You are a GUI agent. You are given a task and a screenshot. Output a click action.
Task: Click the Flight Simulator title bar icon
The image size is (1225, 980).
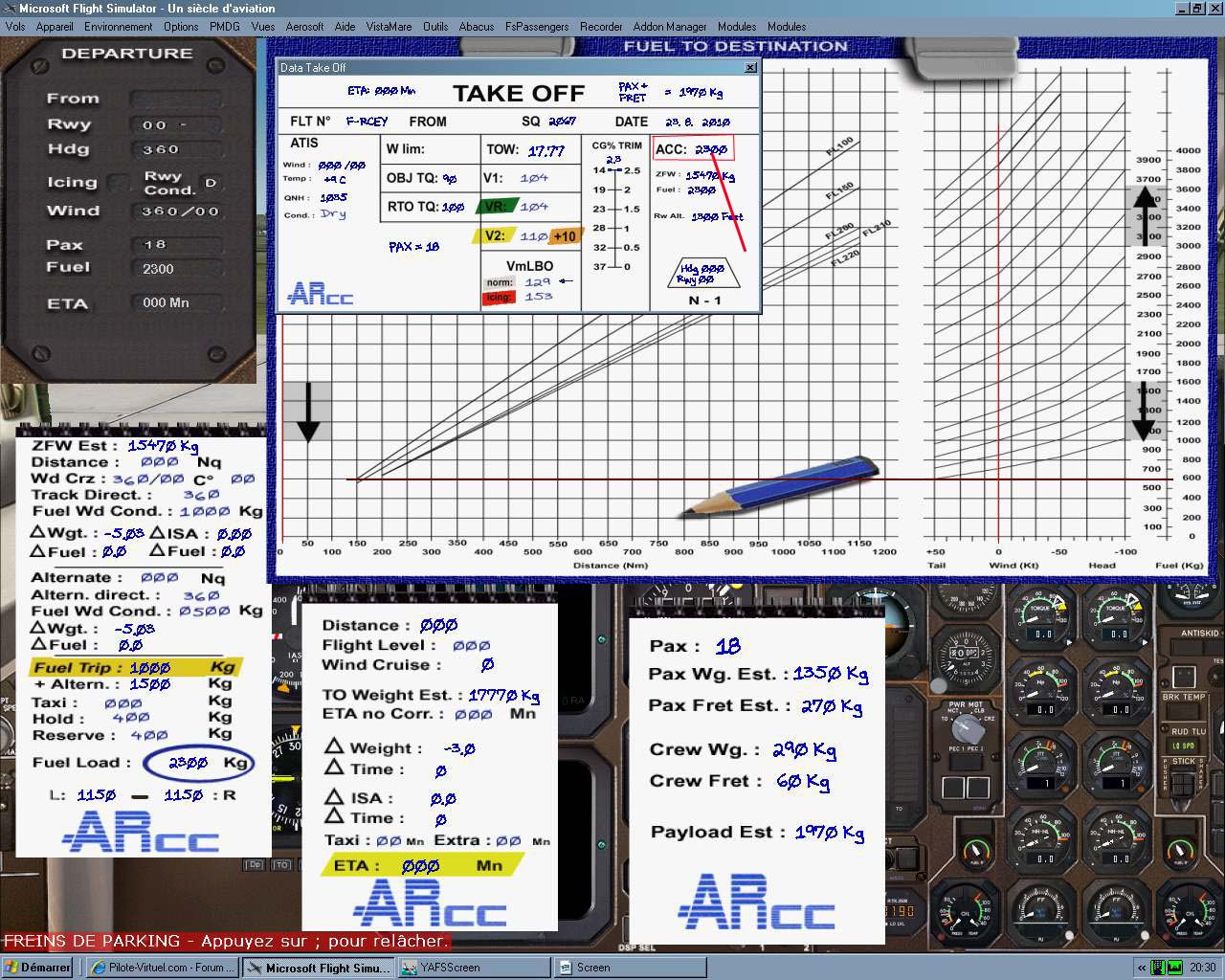coord(10,8)
